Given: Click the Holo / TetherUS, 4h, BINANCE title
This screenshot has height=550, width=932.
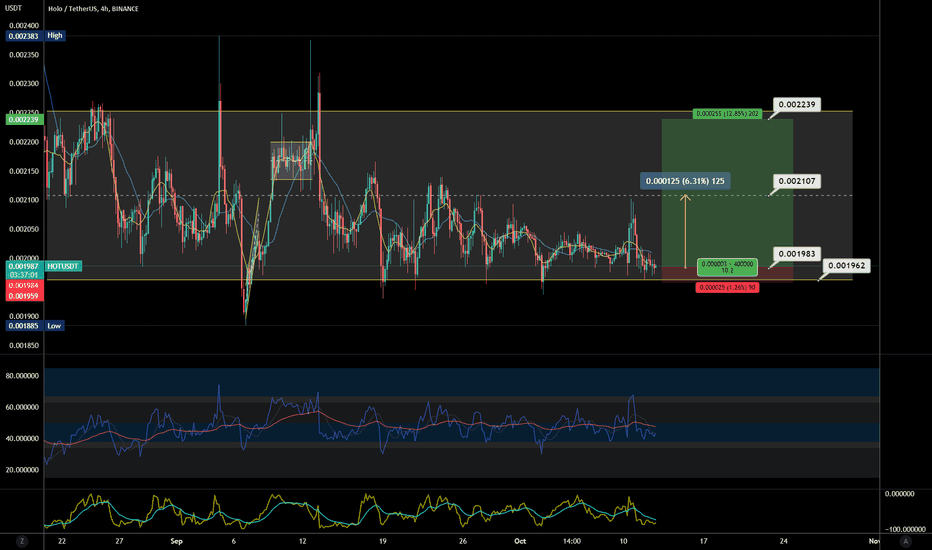Looking at the screenshot, I should [x=93, y=9].
